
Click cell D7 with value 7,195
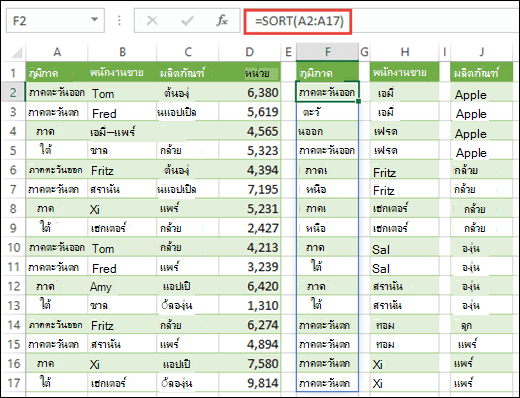pos(249,189)
